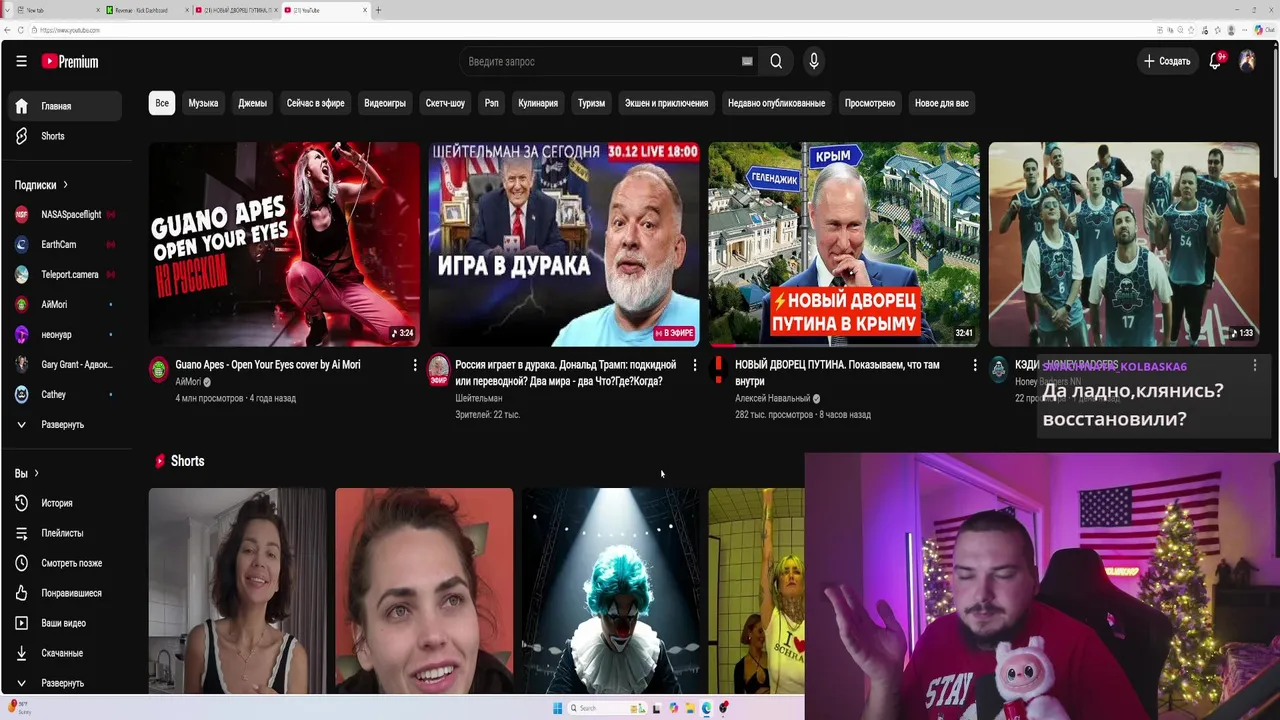Start voice search with microphone
The height and width of the screenshot is (720, 1280).
click(814, 61)
